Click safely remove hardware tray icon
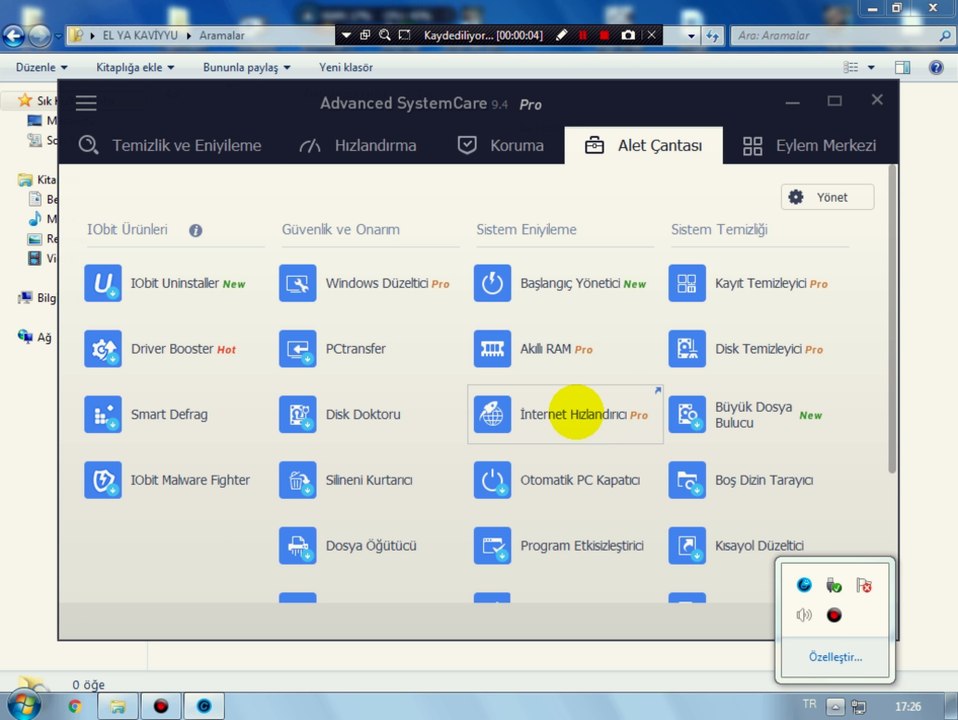This screenshot has width=958, height=720. tap(834, 585)
